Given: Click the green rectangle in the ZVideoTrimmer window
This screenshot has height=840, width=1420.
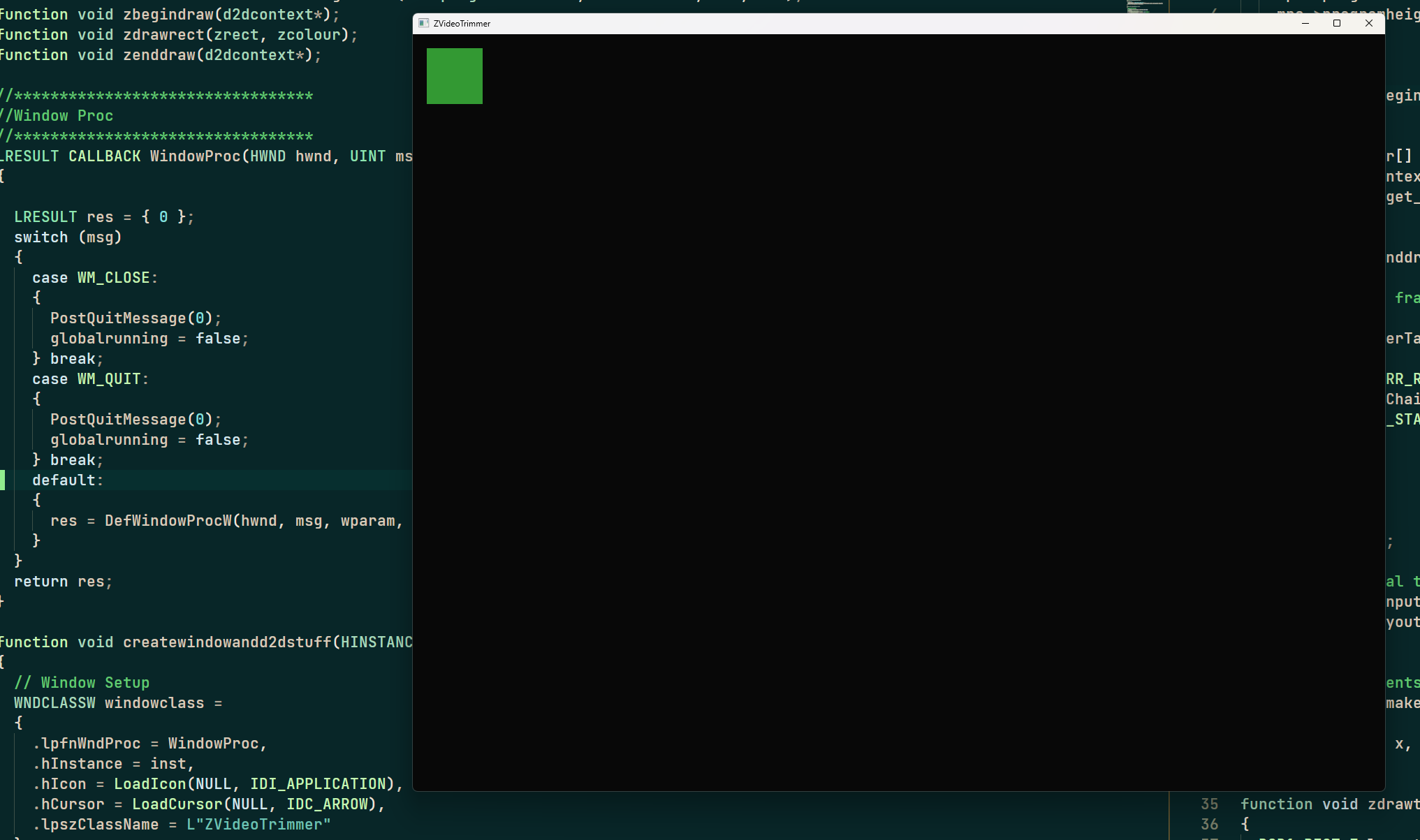Looking at the screenshot, I should [455, 76].
